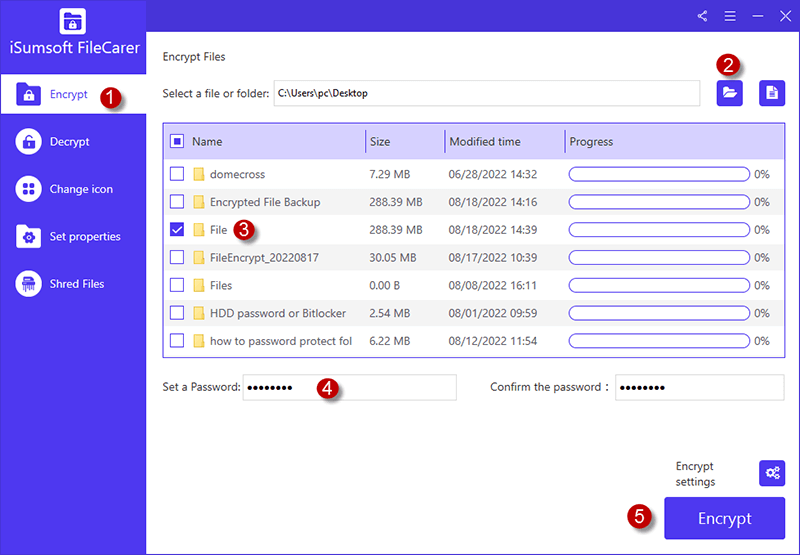The image size is (800, 555).
Task: Select the how to password protect fol name
Action: click(x=281, y=341)
